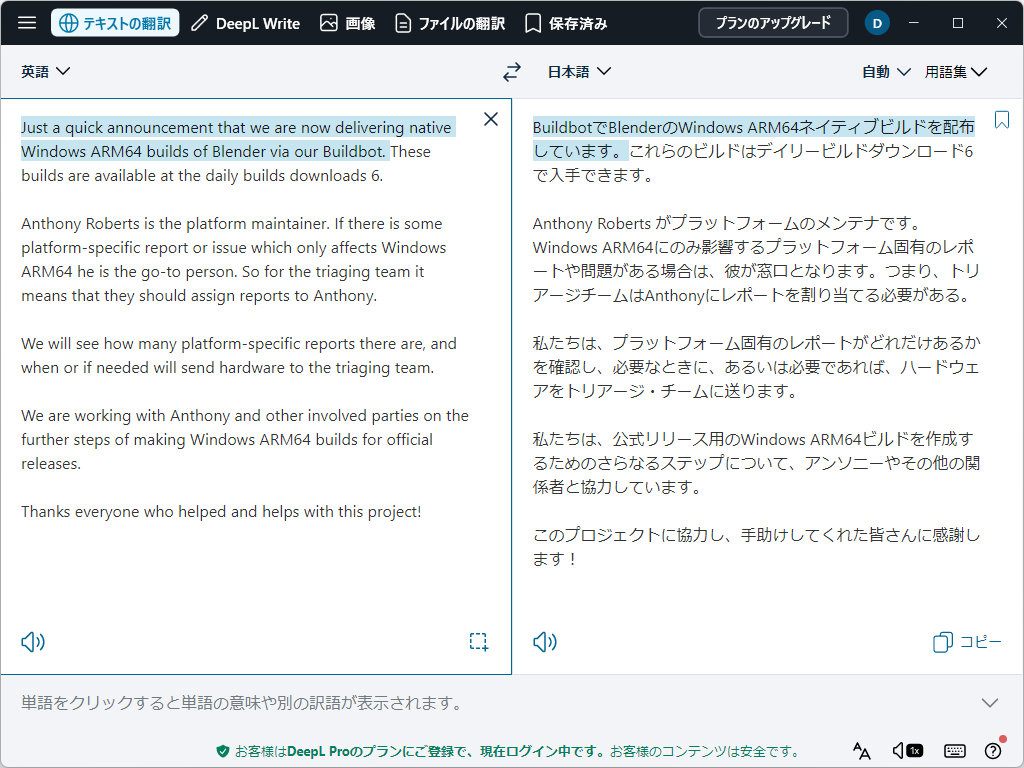Open keyboard input options
1024x768 pixels.
954,750
